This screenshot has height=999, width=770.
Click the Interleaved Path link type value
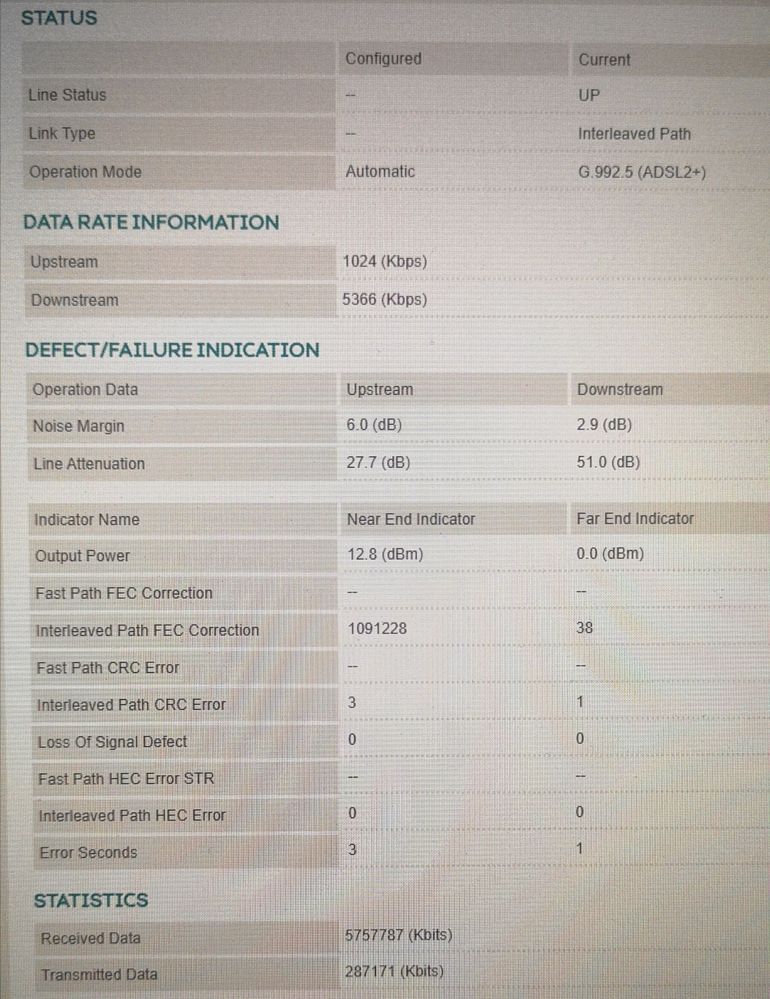tap(634, 133)
